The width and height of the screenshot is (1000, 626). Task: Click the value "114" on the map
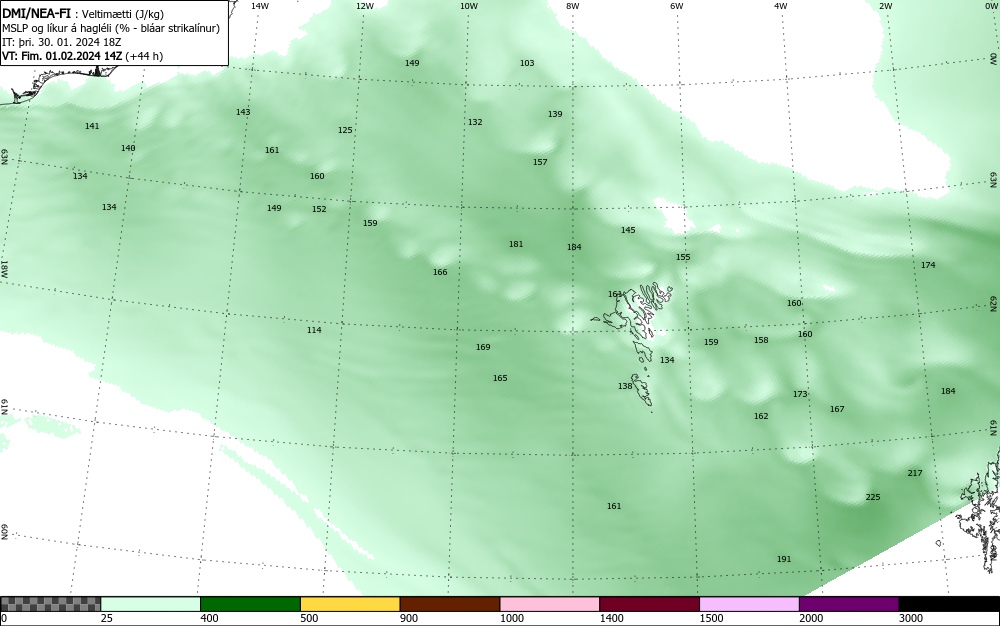(x=314, y=330)
